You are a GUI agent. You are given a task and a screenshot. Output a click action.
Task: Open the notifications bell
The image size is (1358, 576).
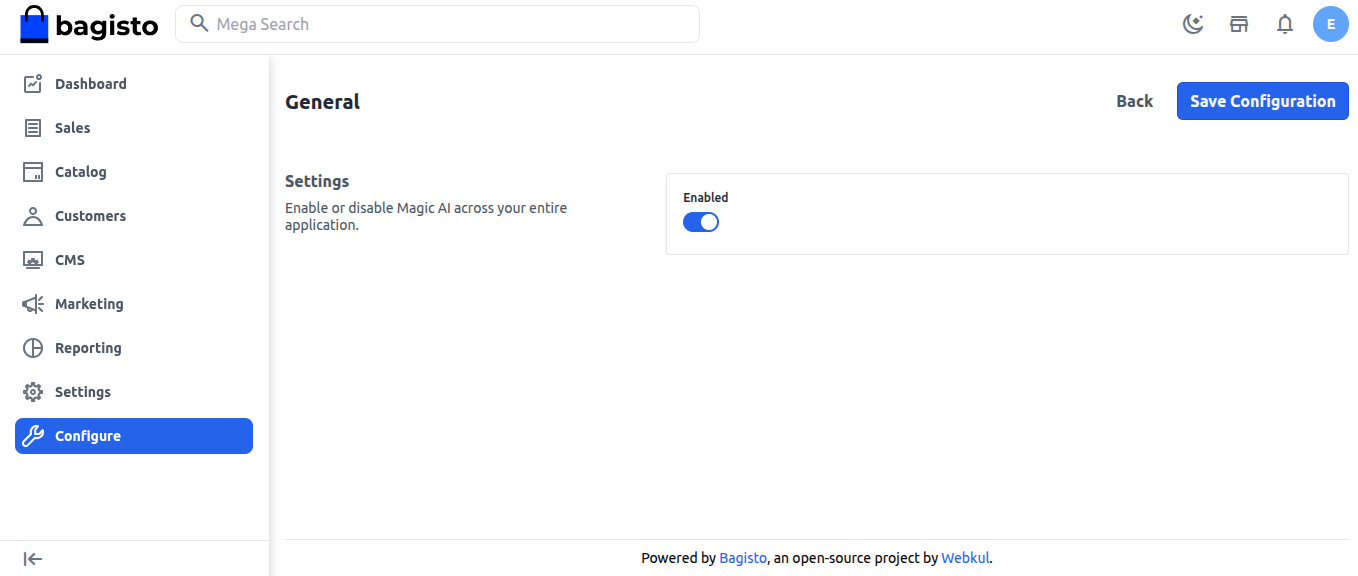[1285, 24]
